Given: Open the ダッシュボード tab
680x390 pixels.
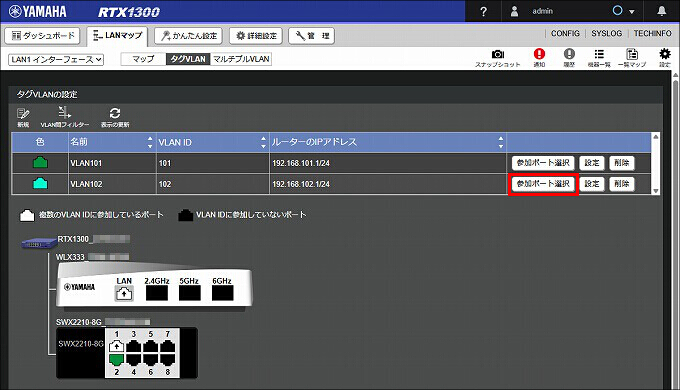Looking at the screenshot, I should 42,36.
